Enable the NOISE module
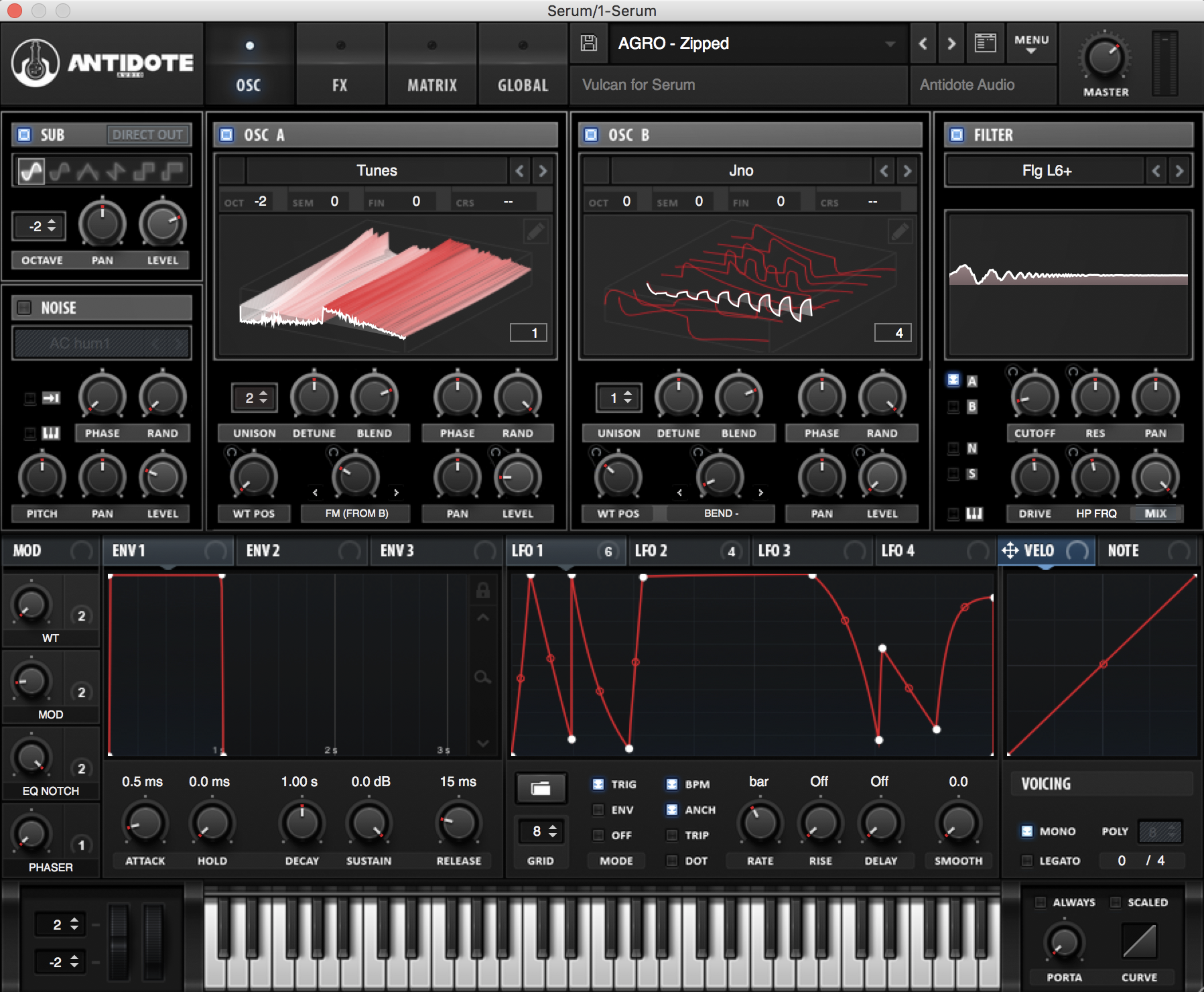1204x992 pixels. click(25, 308)
